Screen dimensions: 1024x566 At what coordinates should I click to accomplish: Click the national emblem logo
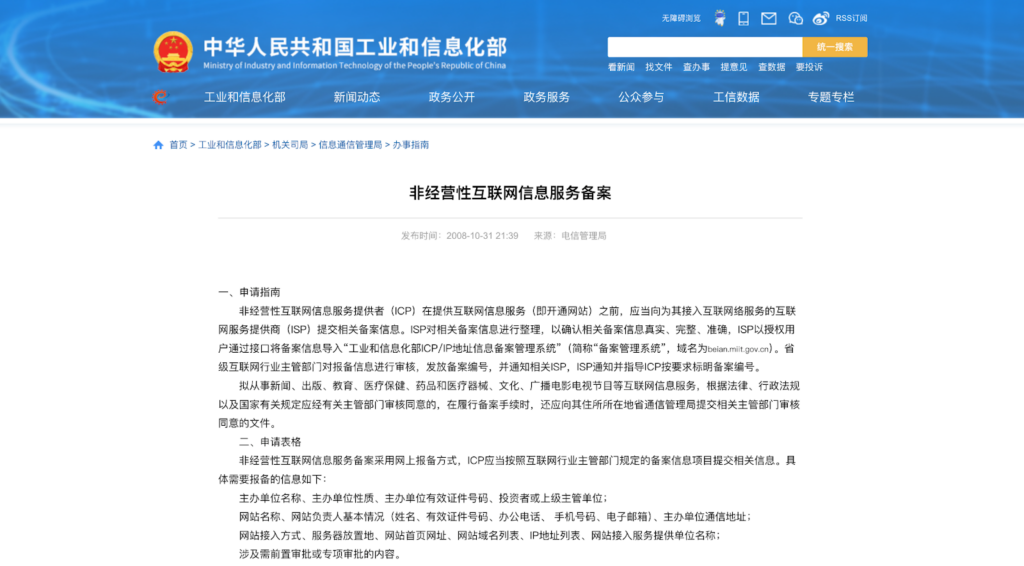173,52
